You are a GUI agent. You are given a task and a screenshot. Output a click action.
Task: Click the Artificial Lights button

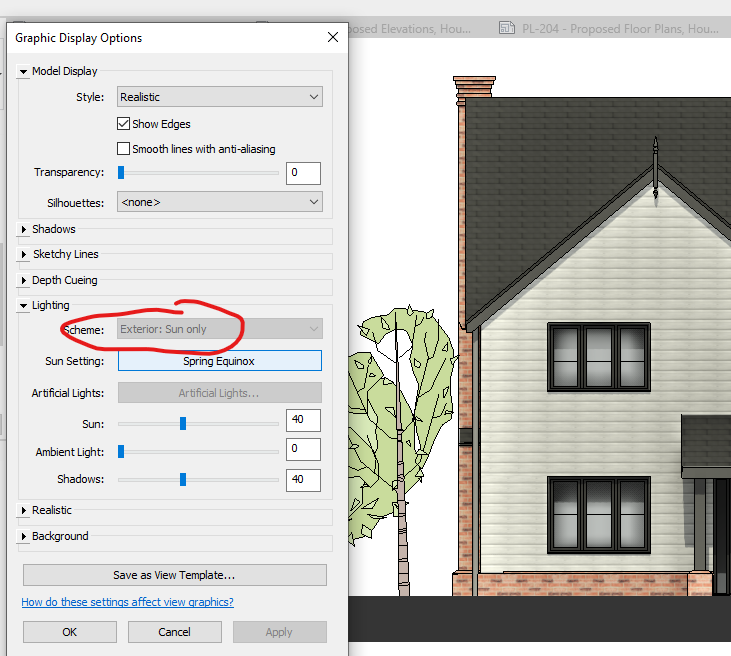point(220,393)
